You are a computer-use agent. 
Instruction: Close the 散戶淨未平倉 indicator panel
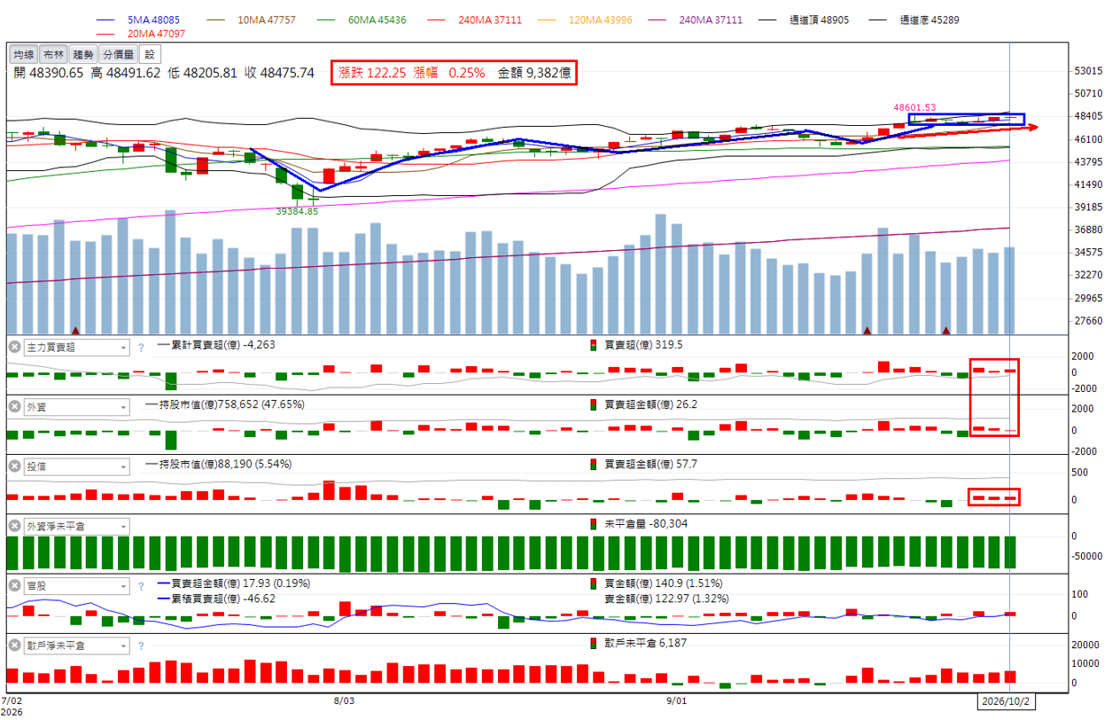[14, 645]
